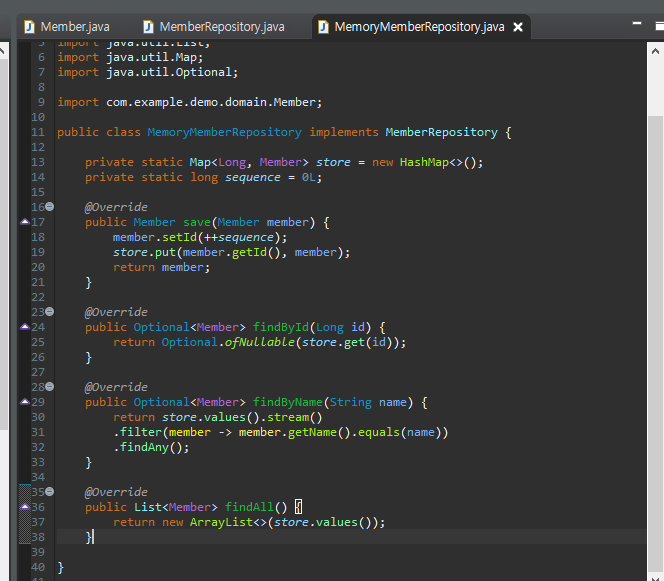The height and width of the screenshot is (581, 664).
Task: Minimize the editor area
Action: tap(636, 23)
